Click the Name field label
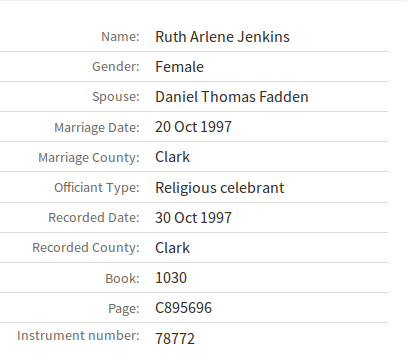This screenshot has width=407, height=363. point(120,37)
